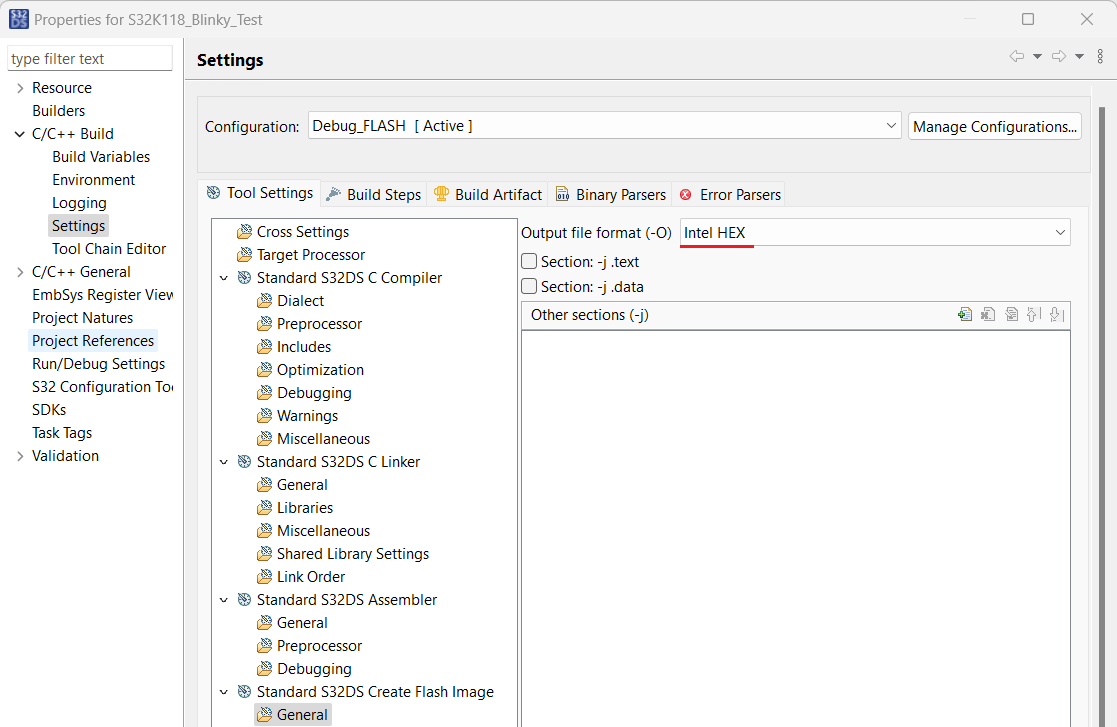1117x727 pixels.
Task: Select EmbSys Register View item
Action: point(102,295)
